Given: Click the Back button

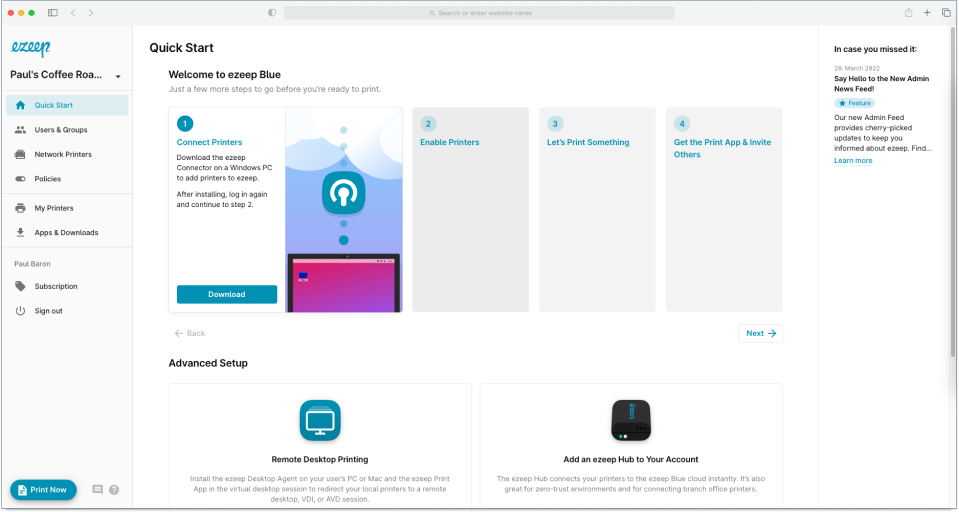Looking at the screenshot, I should coord(190,333).
